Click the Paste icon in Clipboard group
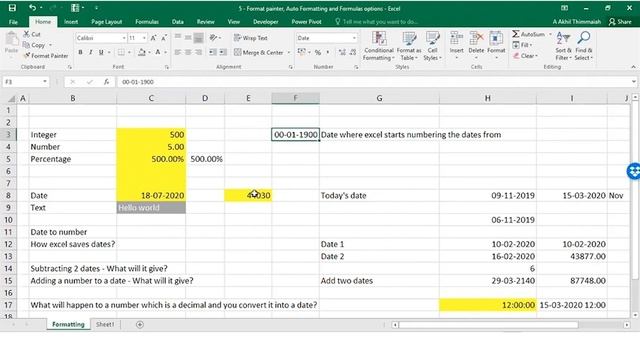This screenshot has width=640, height=360. pos(11,40)
